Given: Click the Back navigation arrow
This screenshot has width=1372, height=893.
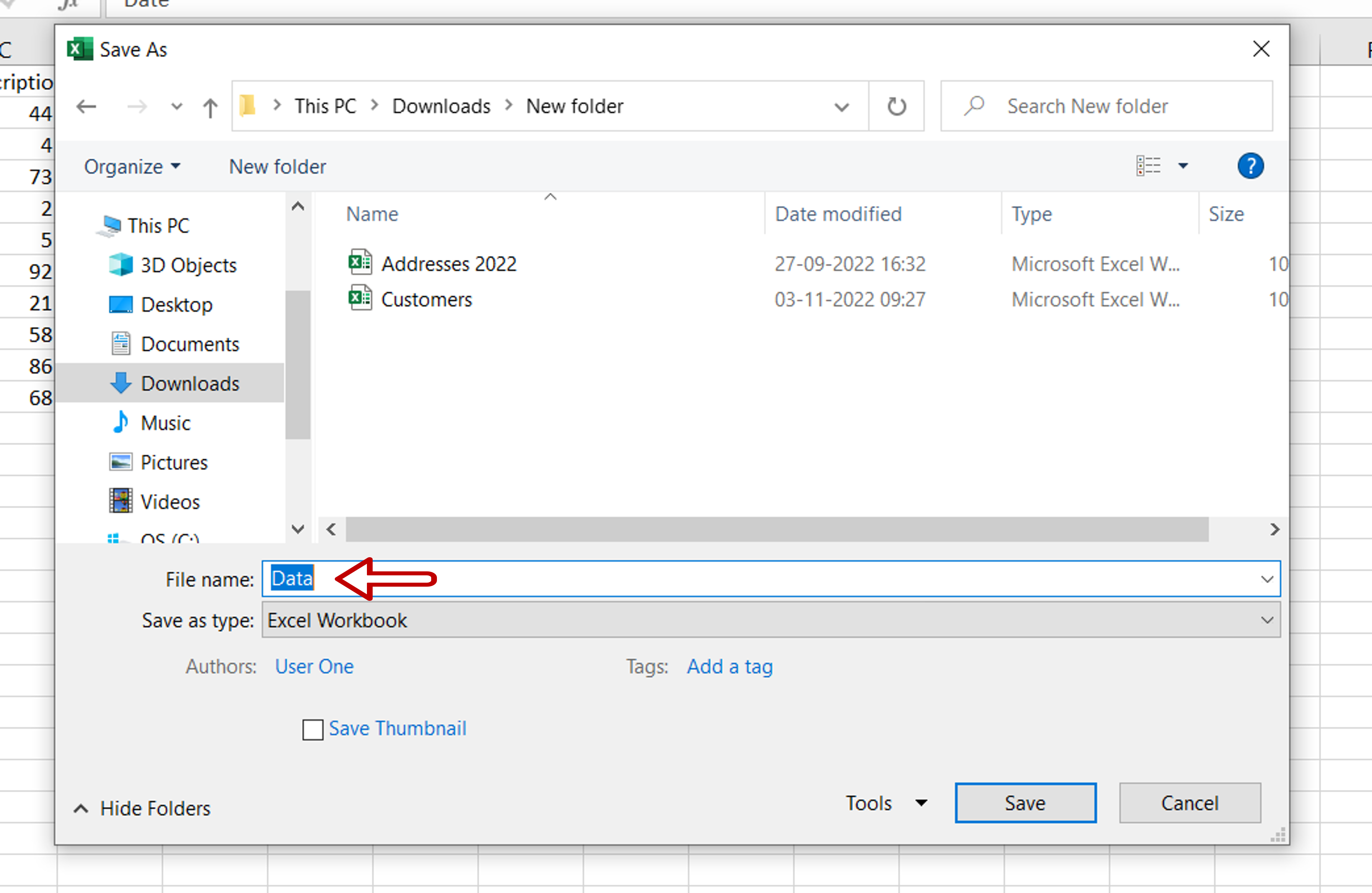Looking at the screenshot, I should [x=86, y=106].
